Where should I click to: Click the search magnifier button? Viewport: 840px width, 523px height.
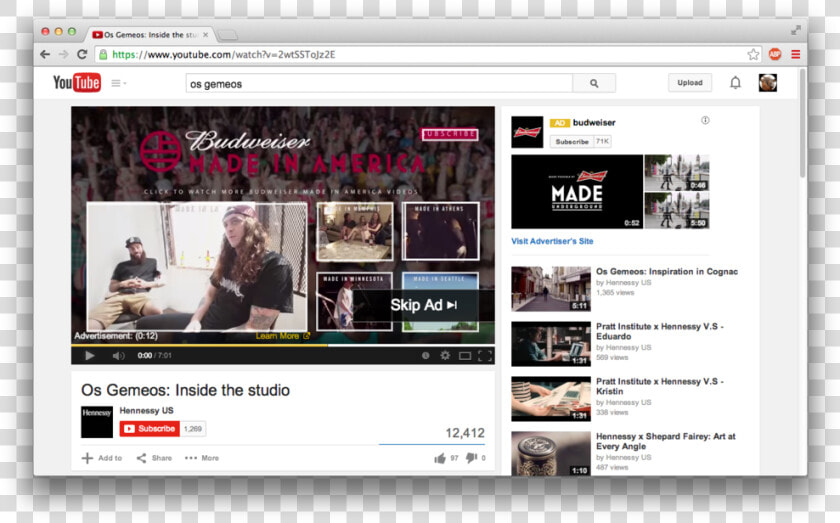pos(594,84)
